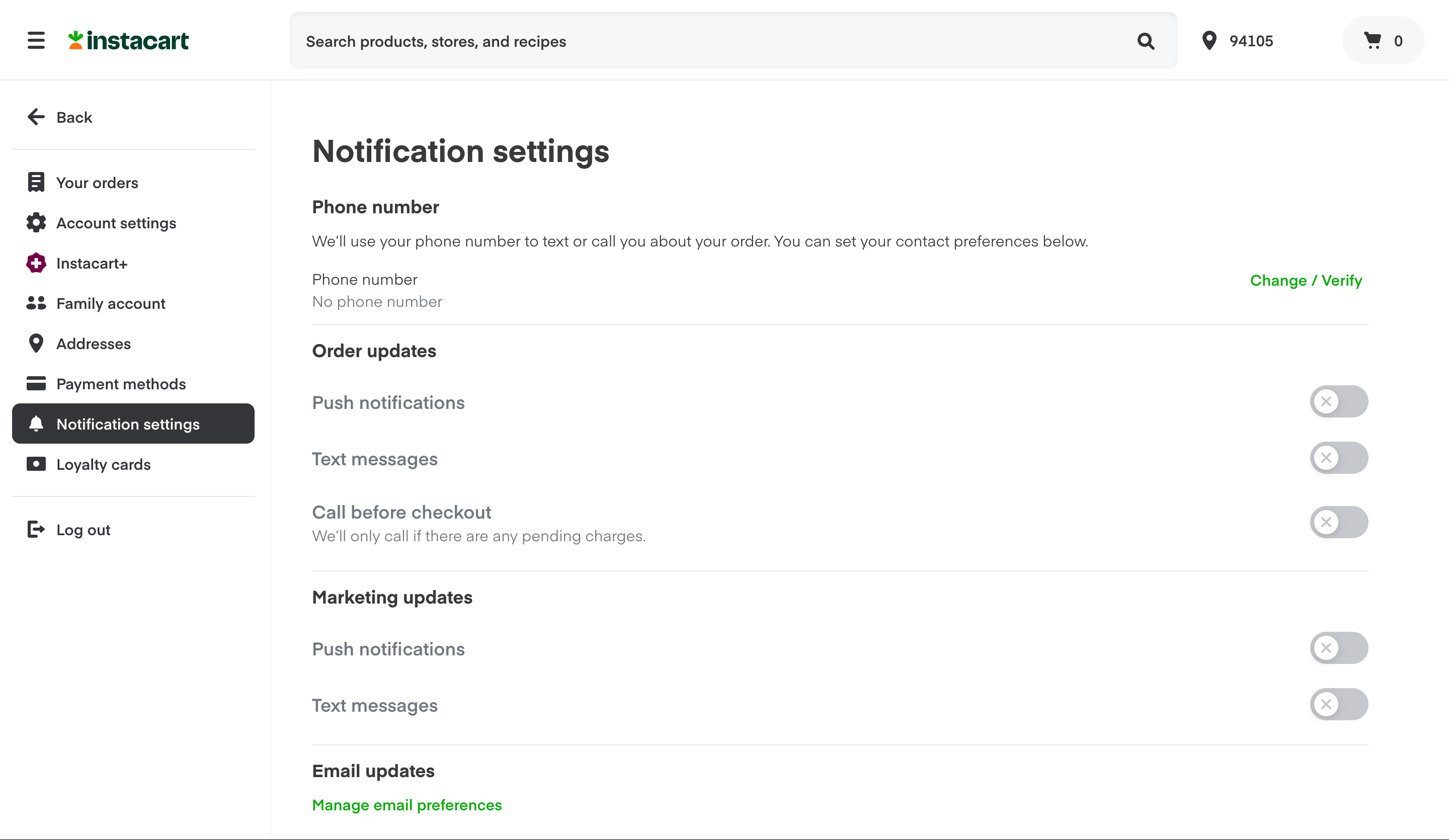Click the Notification settings page heading
1449x840 pixels.
460,151
